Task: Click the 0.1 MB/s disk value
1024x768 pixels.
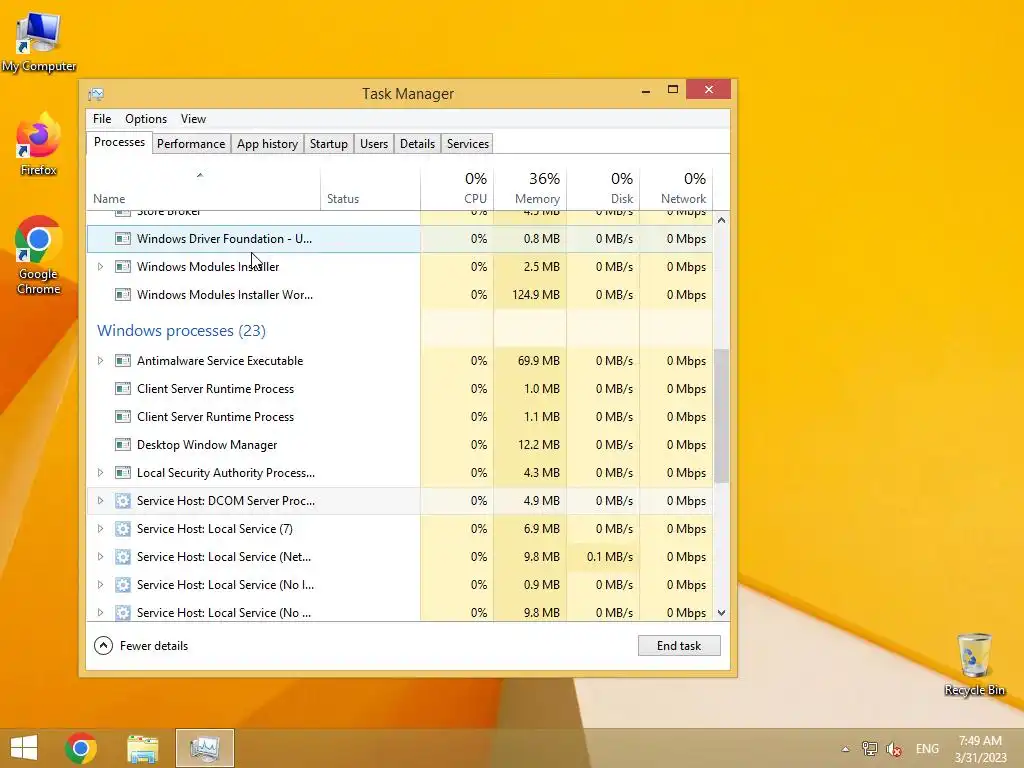Action: click(x=609, y=558)
